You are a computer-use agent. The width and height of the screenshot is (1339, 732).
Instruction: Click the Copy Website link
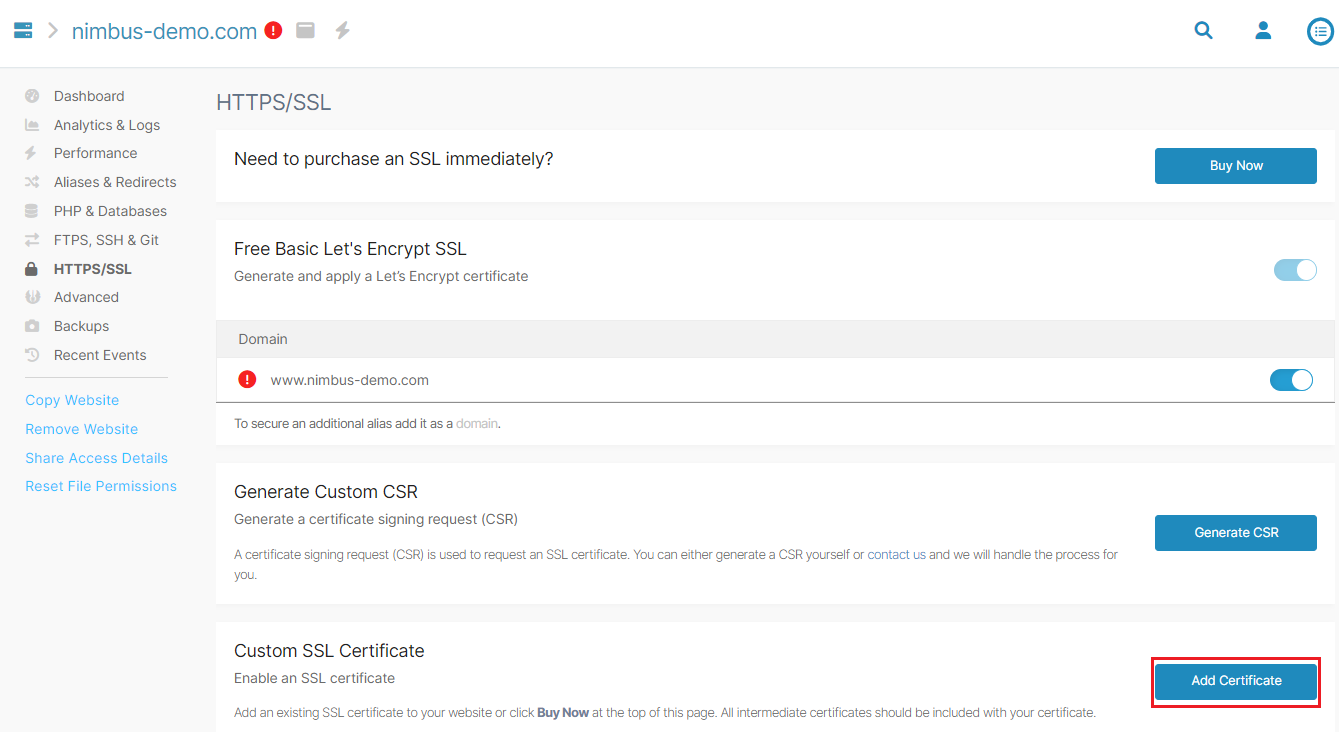click(72, 400)
